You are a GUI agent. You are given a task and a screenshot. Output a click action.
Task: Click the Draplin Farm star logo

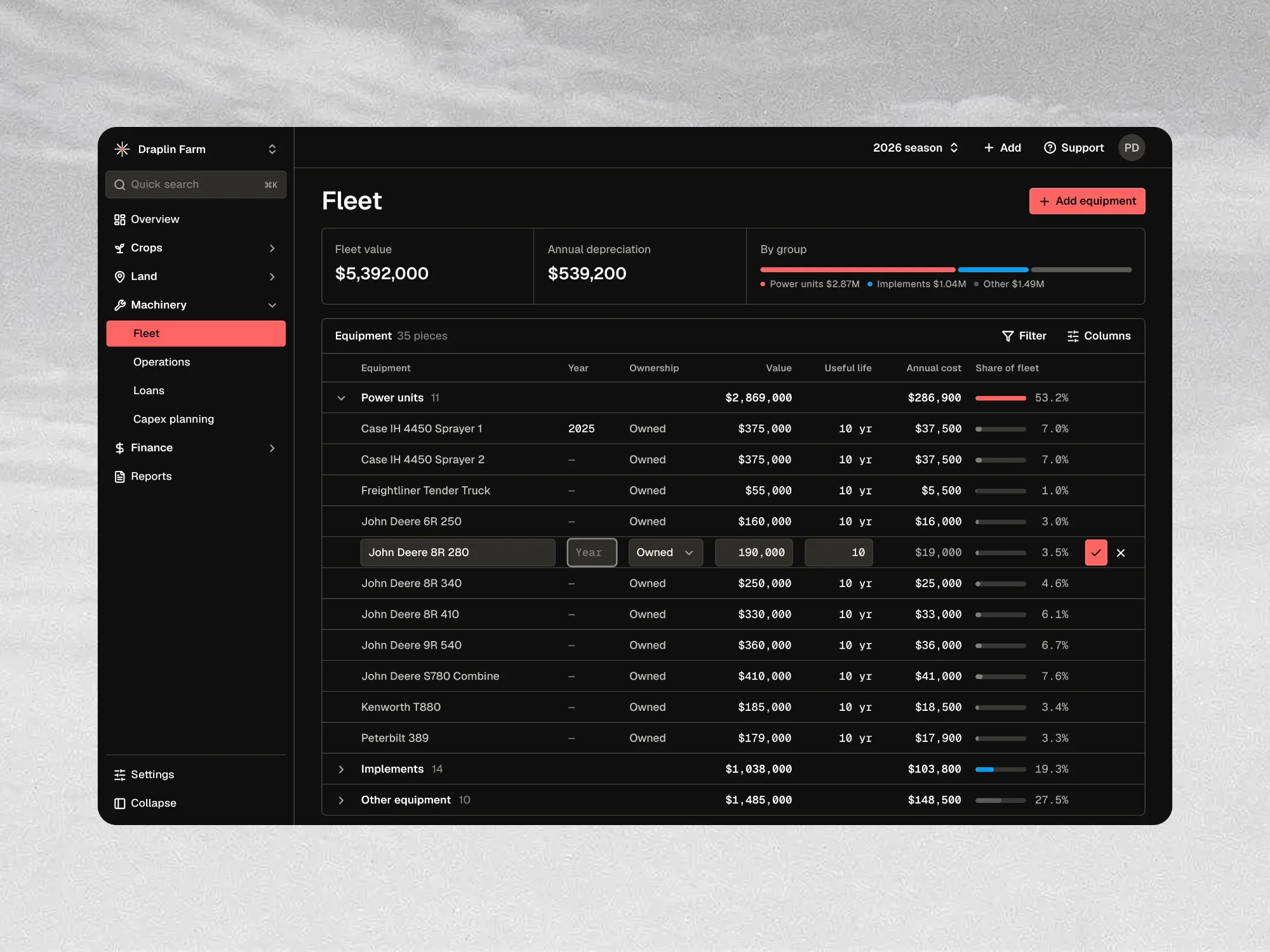point(122,149)
